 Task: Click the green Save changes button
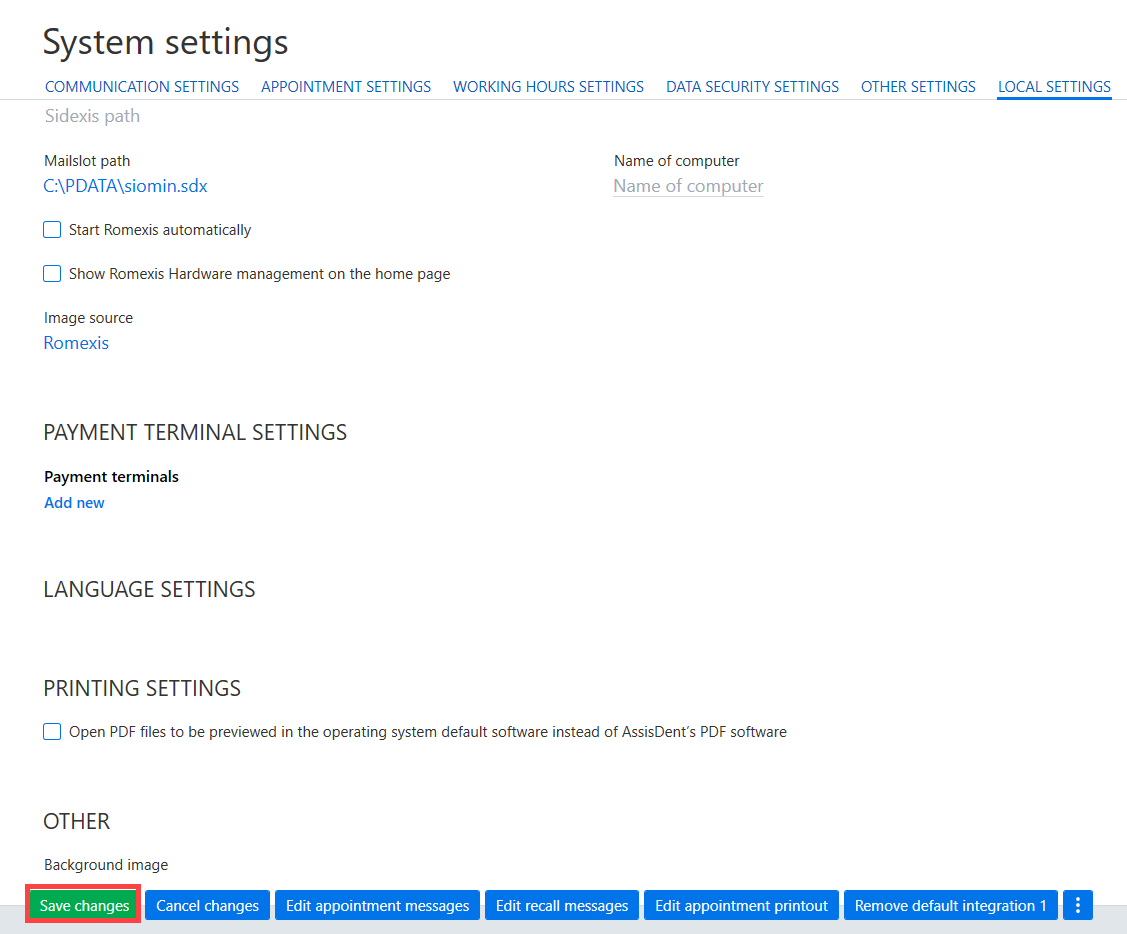click(84, 905)
